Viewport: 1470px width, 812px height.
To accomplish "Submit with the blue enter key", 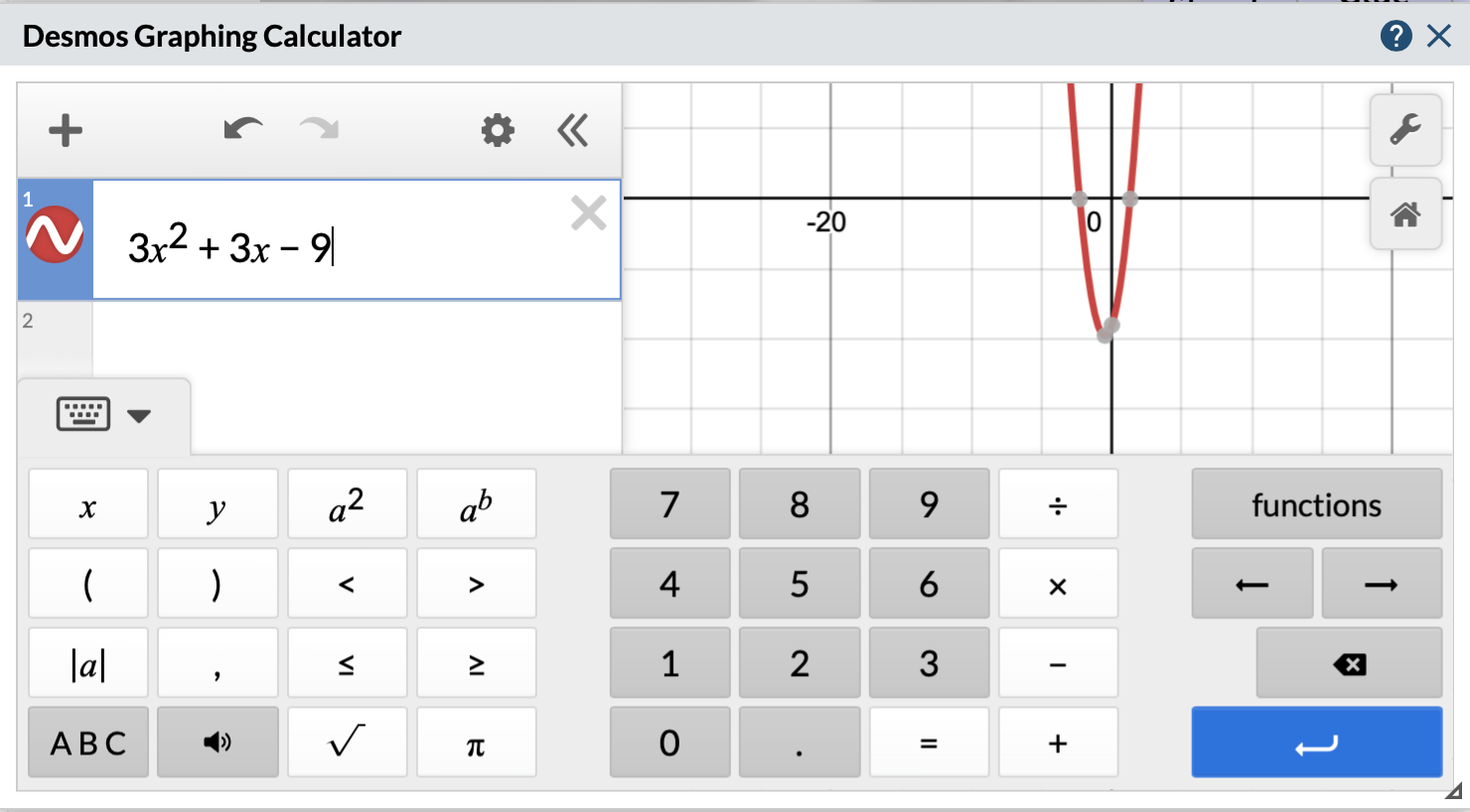I will coord(1317,743).
